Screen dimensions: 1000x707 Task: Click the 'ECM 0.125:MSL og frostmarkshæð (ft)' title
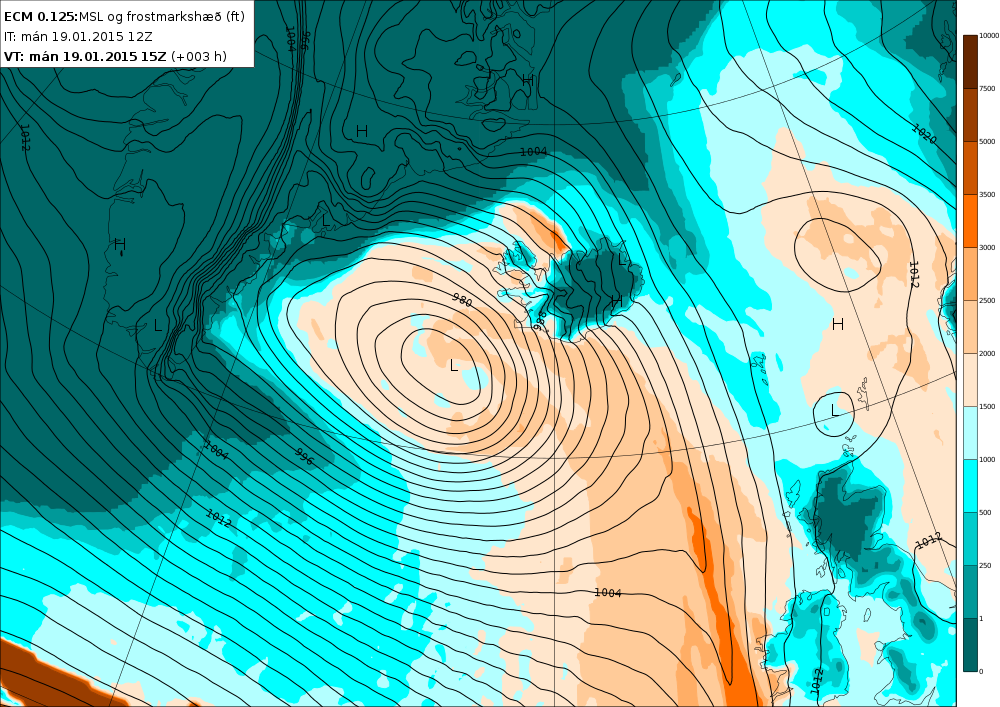point(124,17)
